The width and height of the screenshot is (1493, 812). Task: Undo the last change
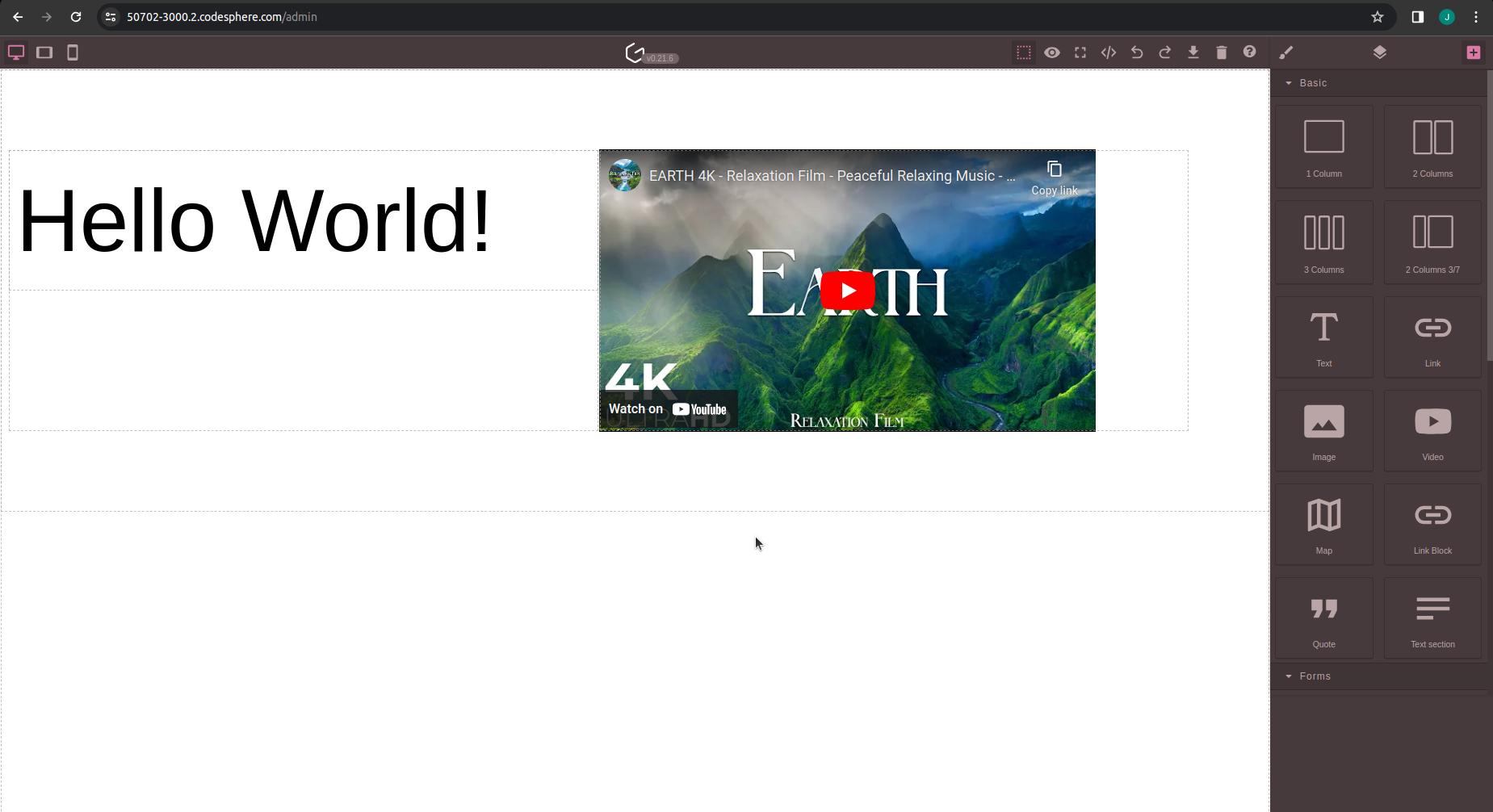pyautogui.click(x=1137, y=52)
